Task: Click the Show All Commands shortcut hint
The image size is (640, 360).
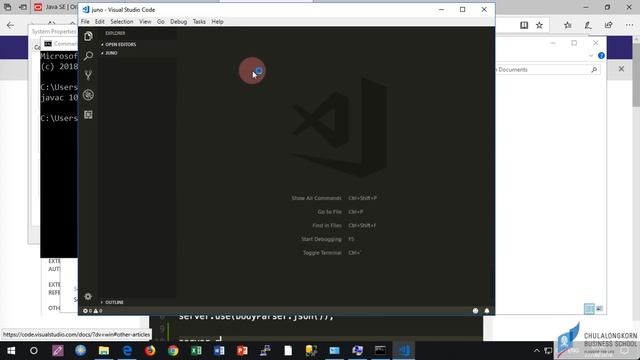Action: pyautogui.click(x=334, y=198)
